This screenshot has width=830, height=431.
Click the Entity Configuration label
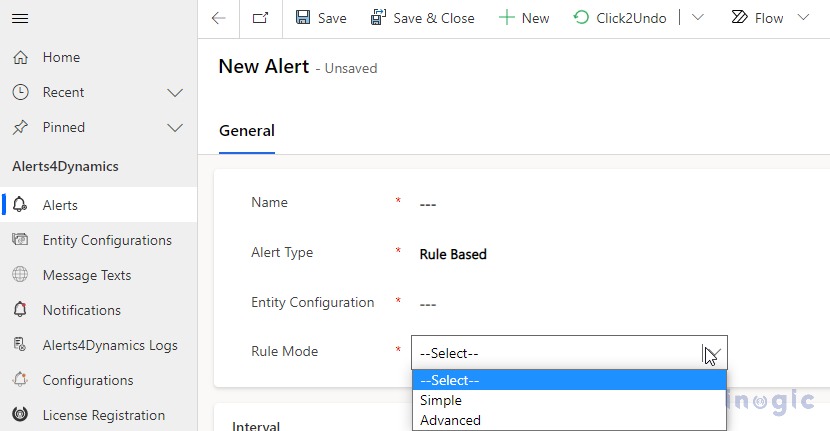(313, 302)
